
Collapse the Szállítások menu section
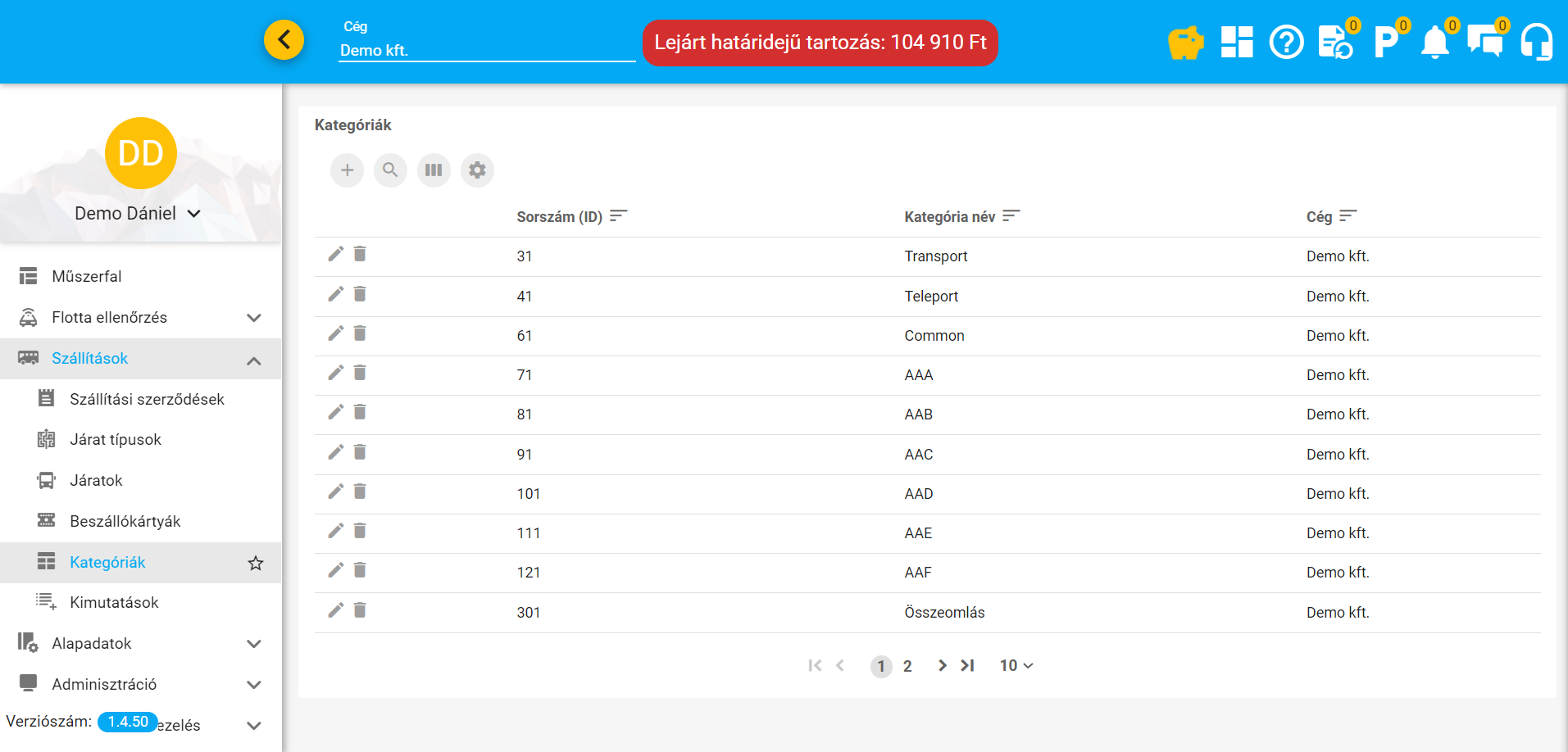[254, 360]
